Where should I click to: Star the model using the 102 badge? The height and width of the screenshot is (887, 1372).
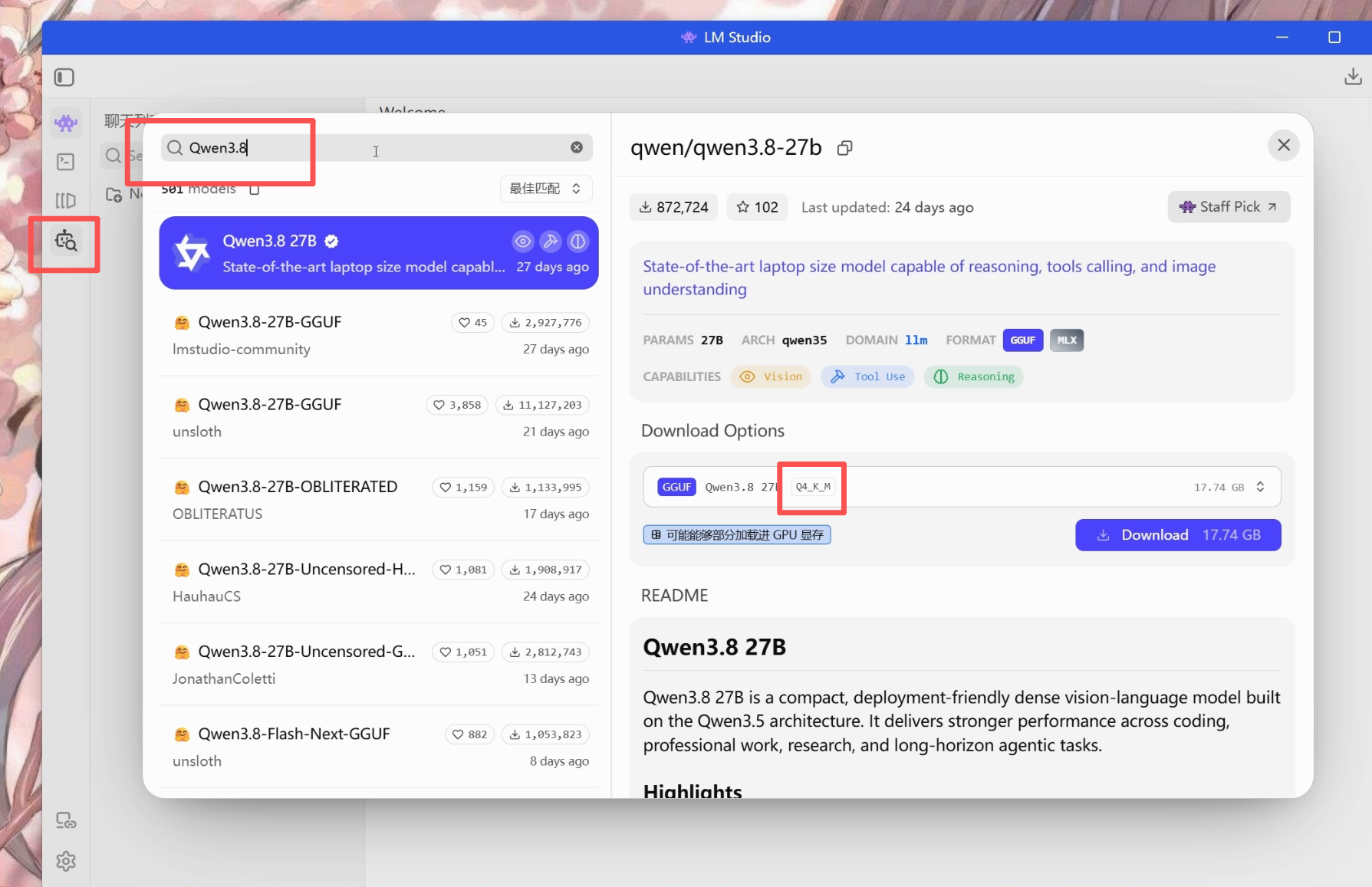[757, 207]
